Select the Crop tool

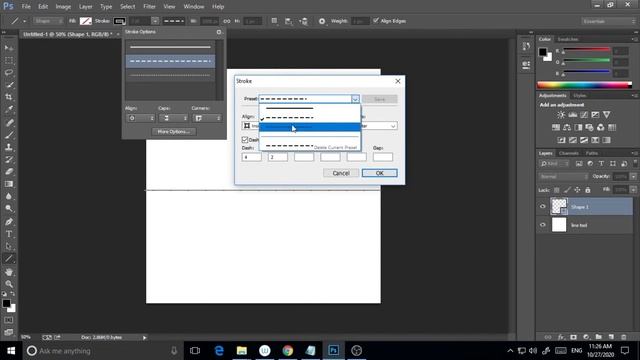(9, 97)
